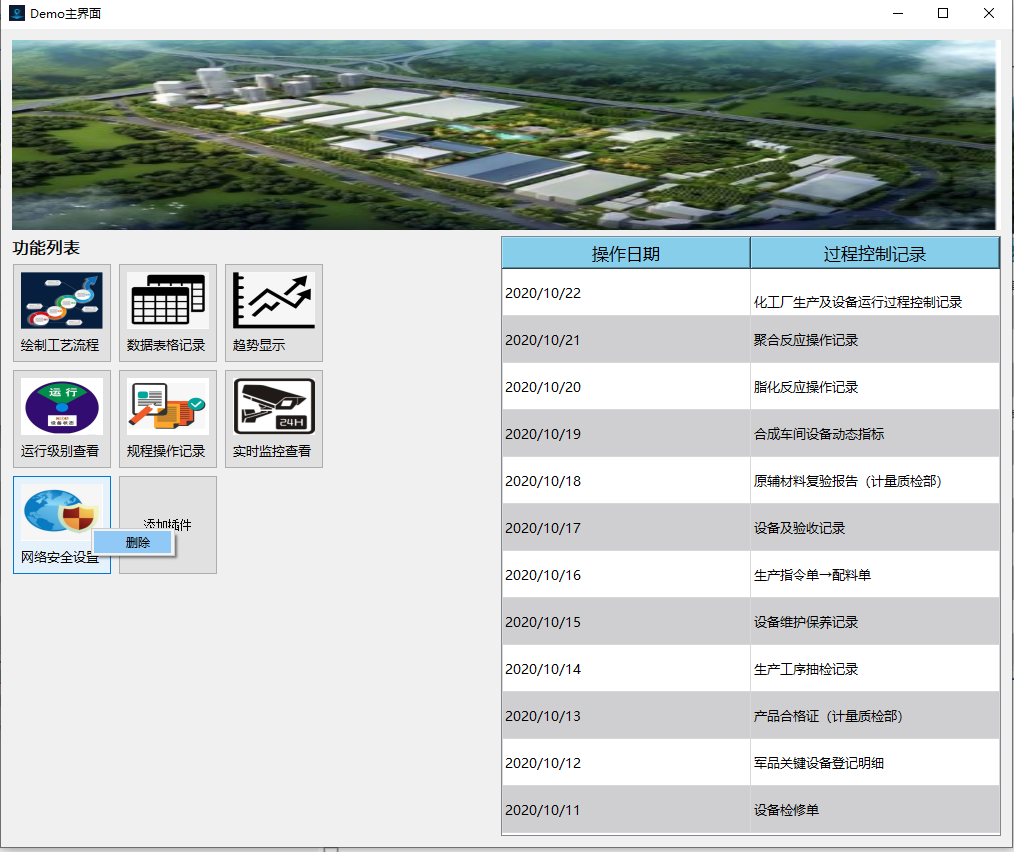Select date cell 2020/10/20
This screenshot has width=1014, height=852.
click(x=626, y=387)
